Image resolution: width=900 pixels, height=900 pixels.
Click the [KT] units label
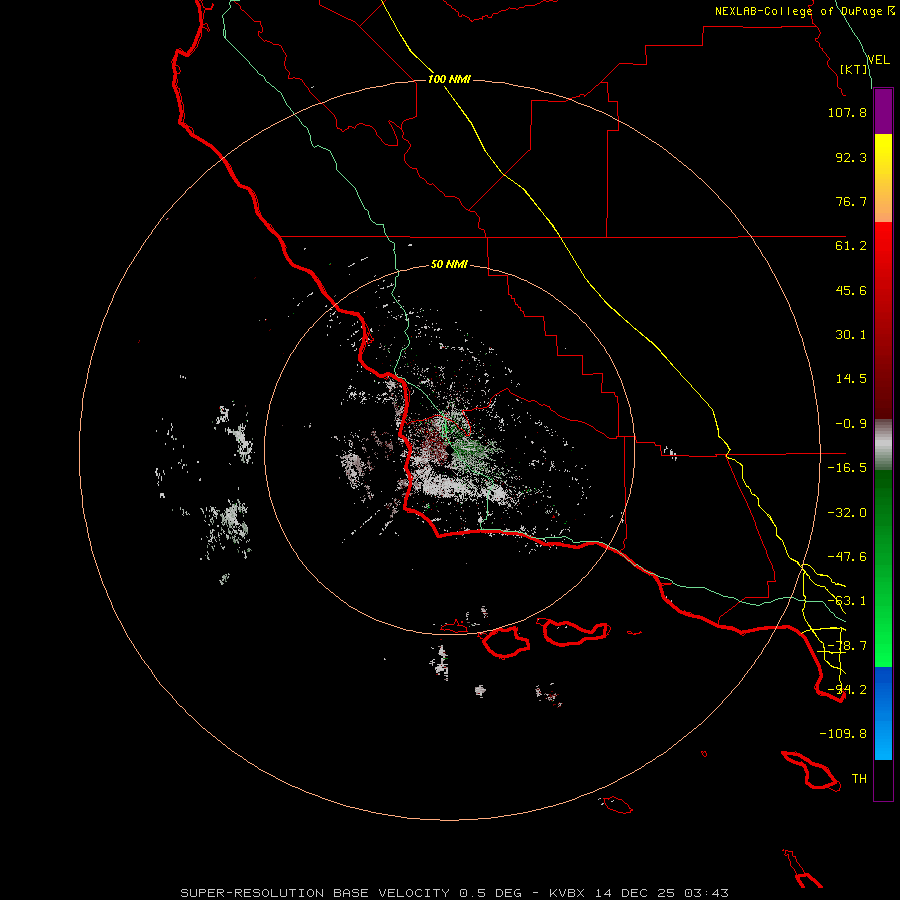pos(854,69)
